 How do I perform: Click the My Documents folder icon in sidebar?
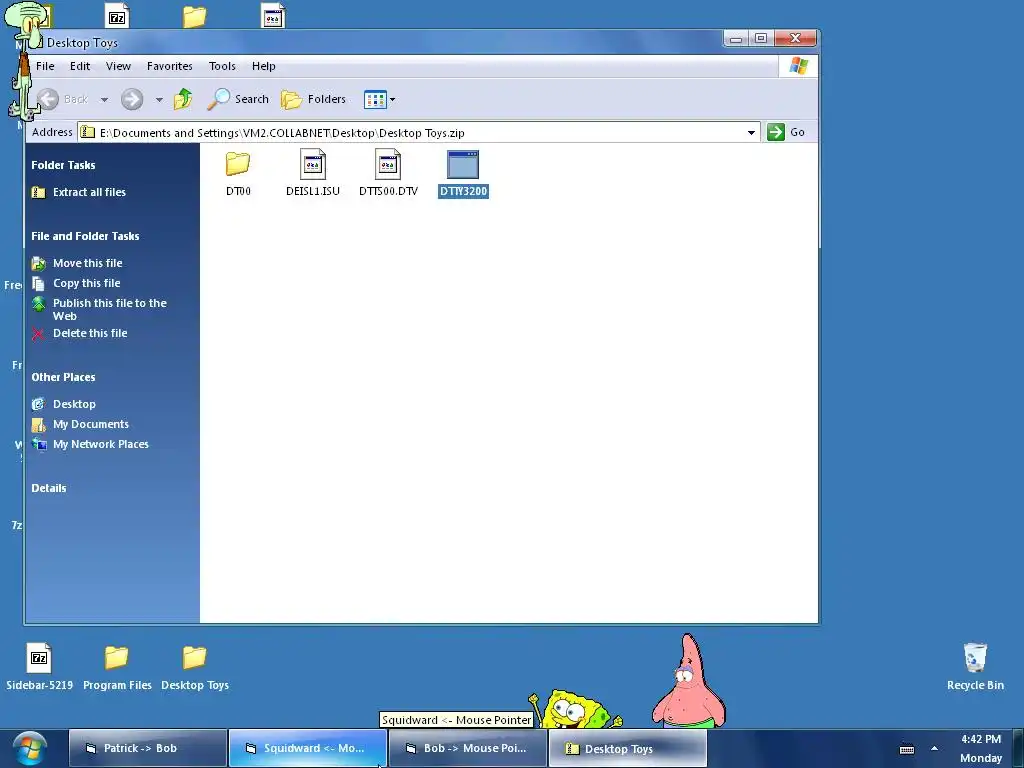click(39, 424)
